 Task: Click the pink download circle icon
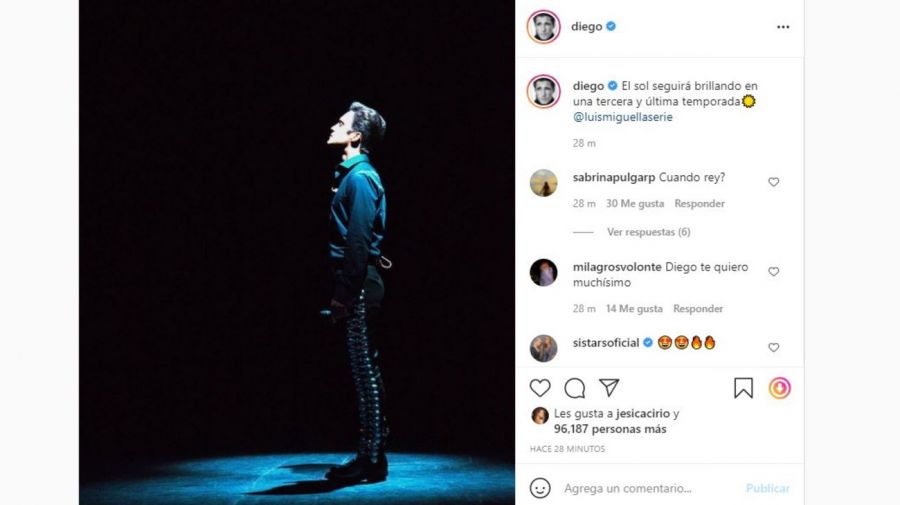point(779,388)
